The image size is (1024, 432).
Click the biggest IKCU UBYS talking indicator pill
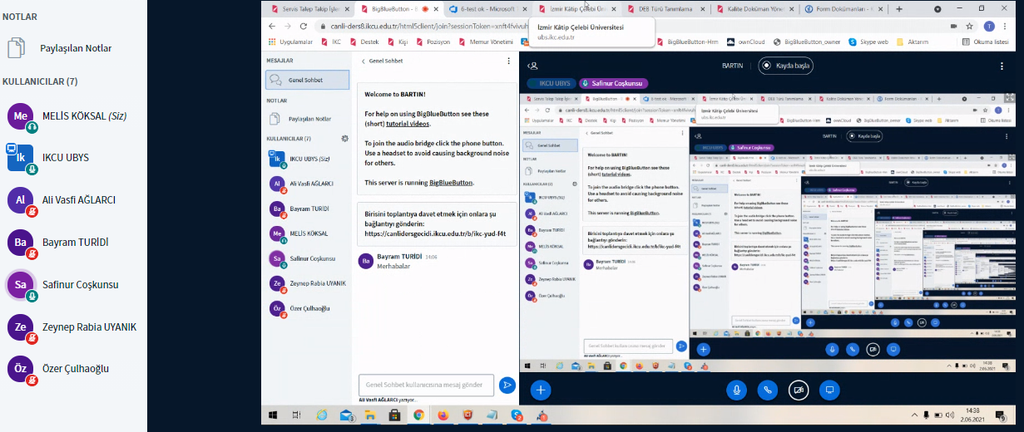point(549,84)
